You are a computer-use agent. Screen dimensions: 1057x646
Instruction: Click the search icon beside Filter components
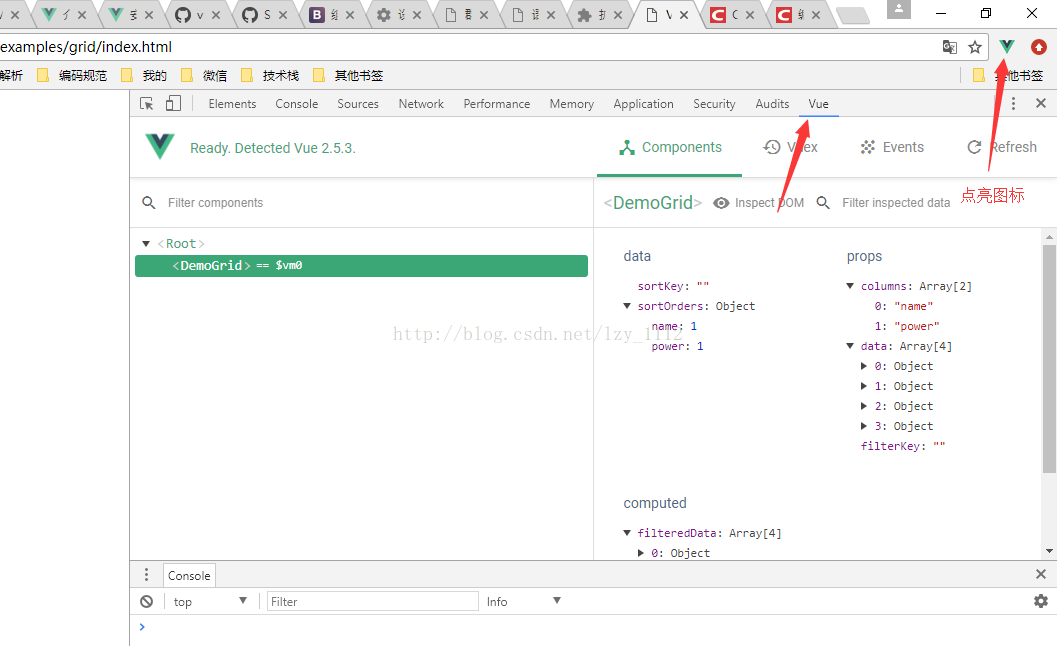(x=149, y=202)
